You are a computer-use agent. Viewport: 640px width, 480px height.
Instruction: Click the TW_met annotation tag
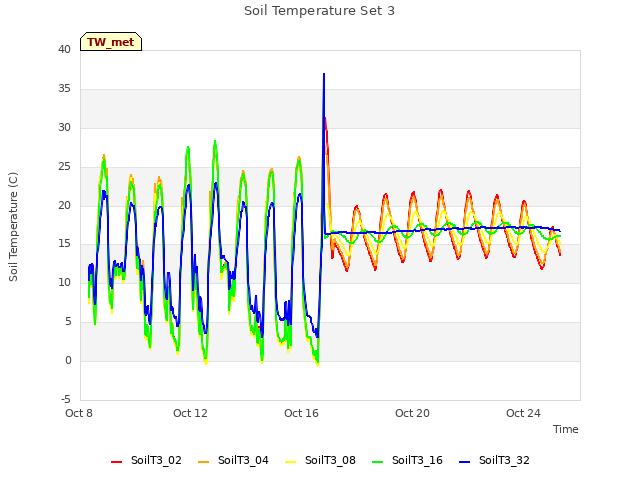point(111,42)
